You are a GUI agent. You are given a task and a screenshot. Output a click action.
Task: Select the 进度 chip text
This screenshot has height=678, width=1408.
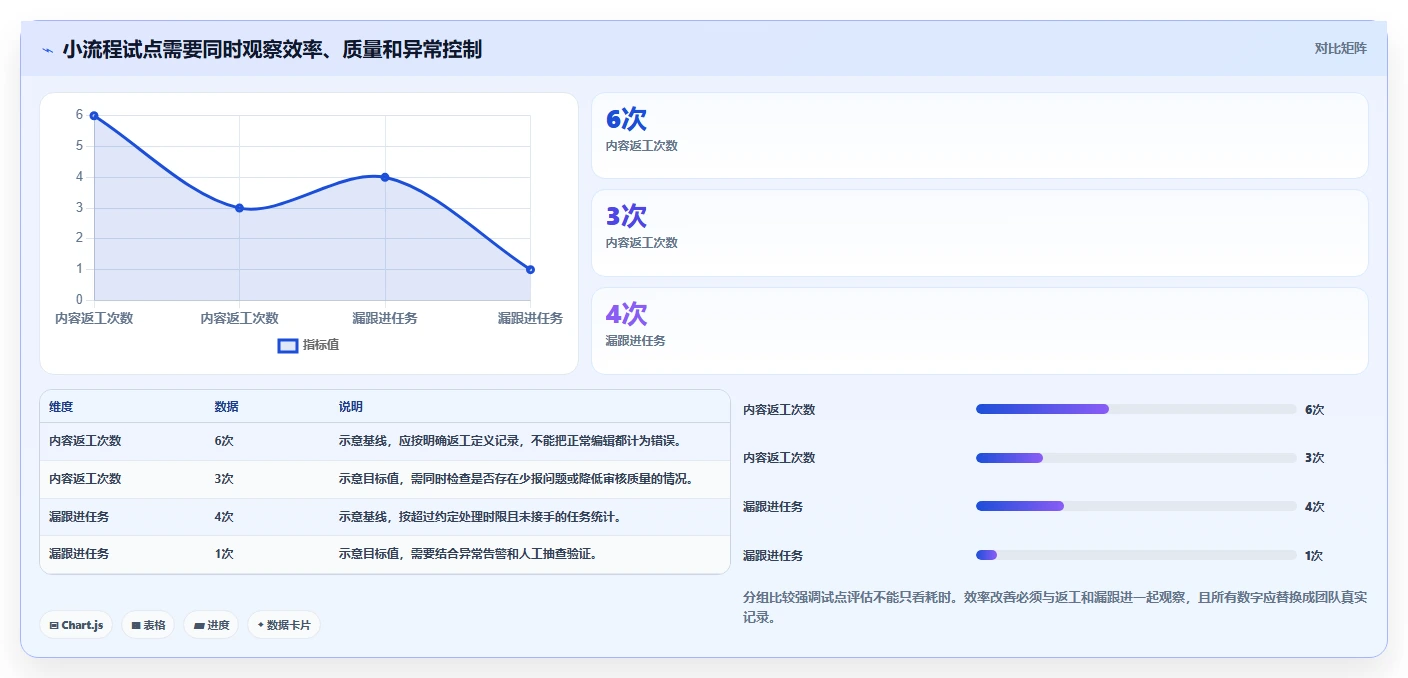(x=218, y=625)
